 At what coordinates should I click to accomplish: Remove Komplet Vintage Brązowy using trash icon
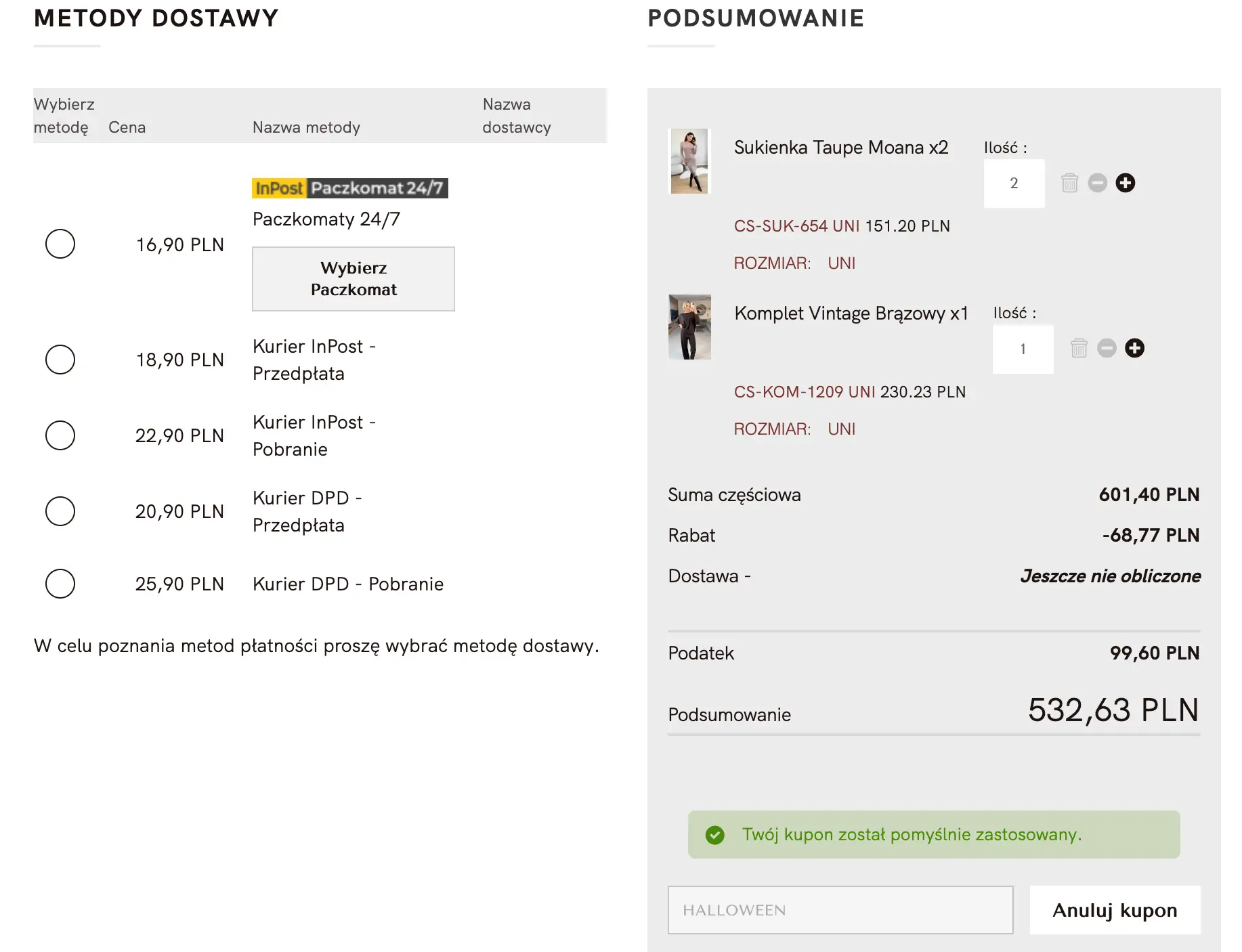tap(1079, 348)
